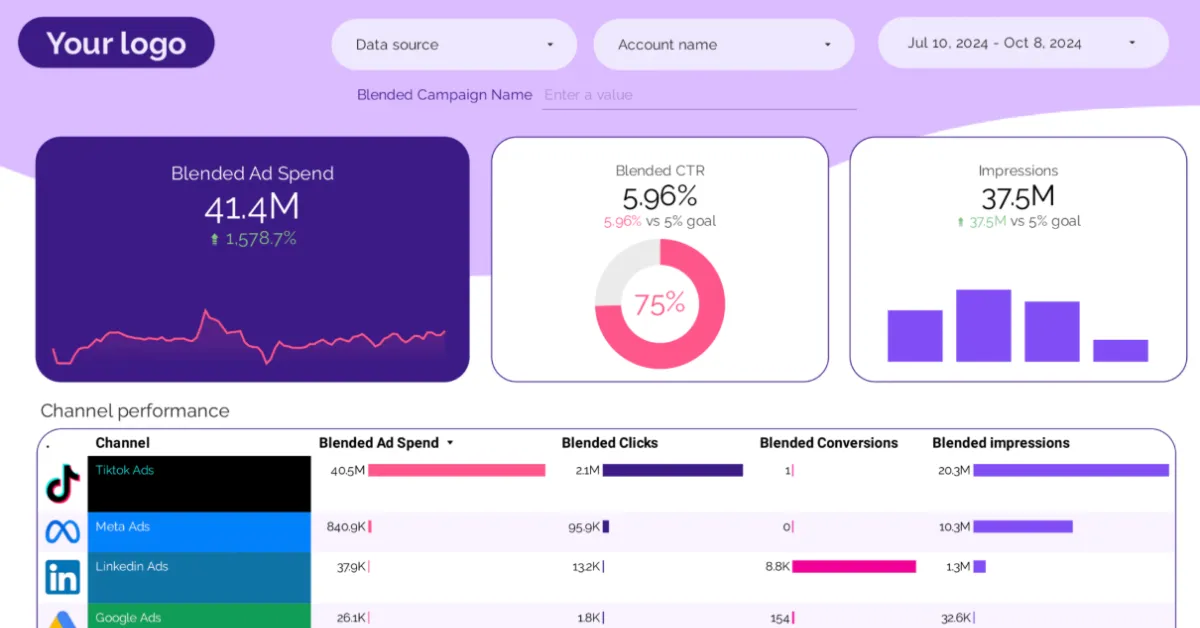Select the Tiktok Ads channel name text
This screenshot has width=1200, height=628.
tap(124, 470)
